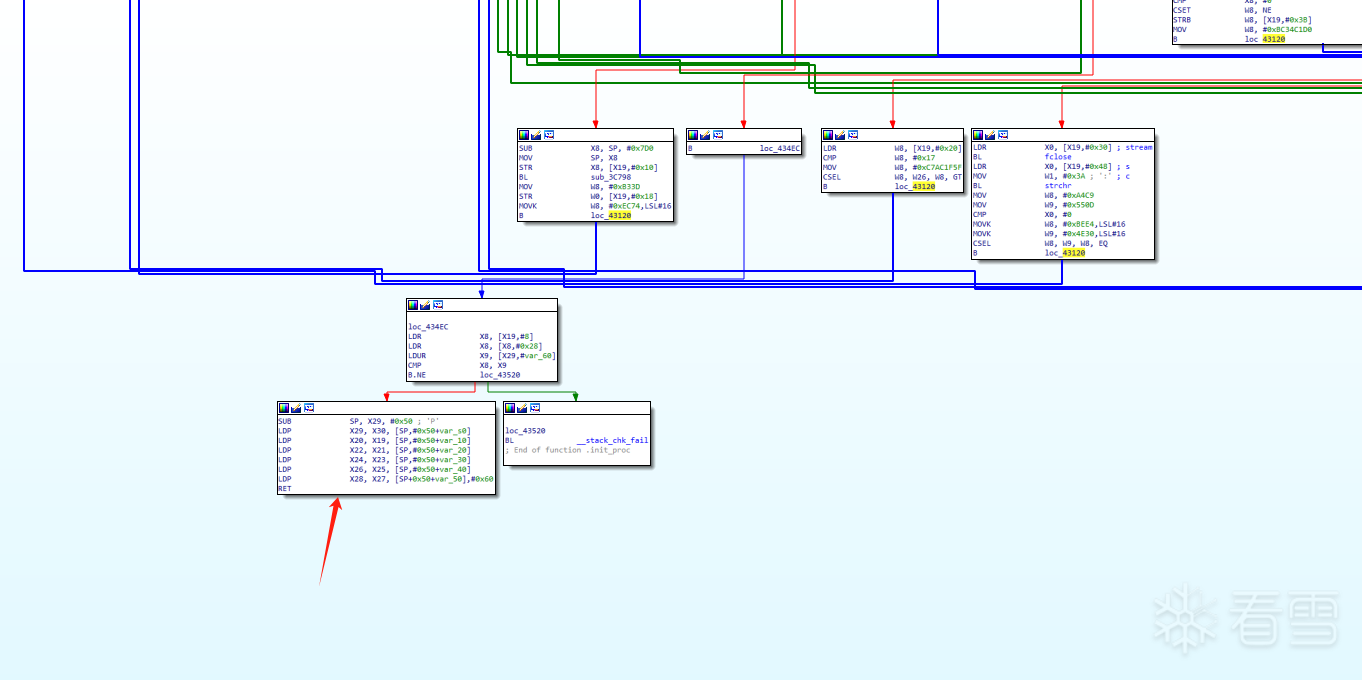The width and height of the screenshot is (1362, 680).
Task: Select 'CMP W8, #0x17' instruction
Action: click(x=879, y=157)
